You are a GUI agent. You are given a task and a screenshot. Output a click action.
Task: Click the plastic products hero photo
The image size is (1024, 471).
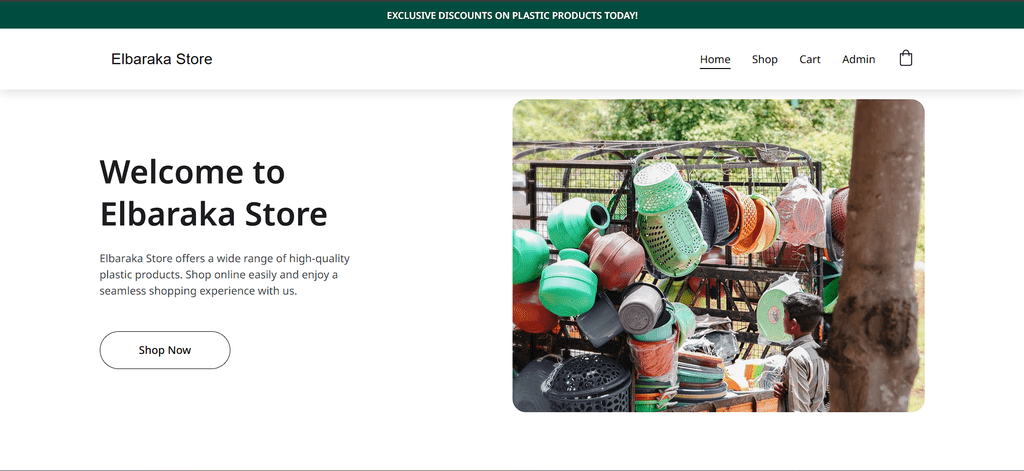pos(718,255)
